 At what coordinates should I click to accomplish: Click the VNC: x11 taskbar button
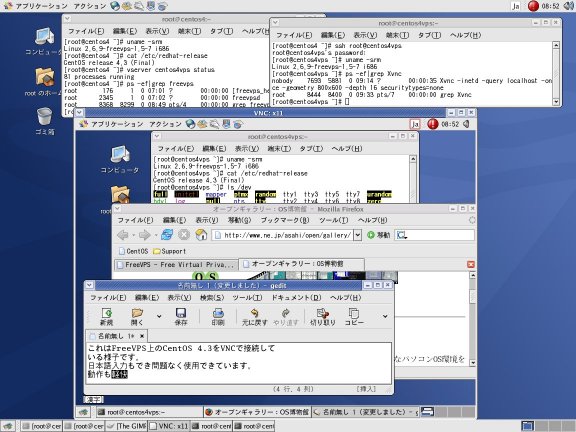pos(169,426)
